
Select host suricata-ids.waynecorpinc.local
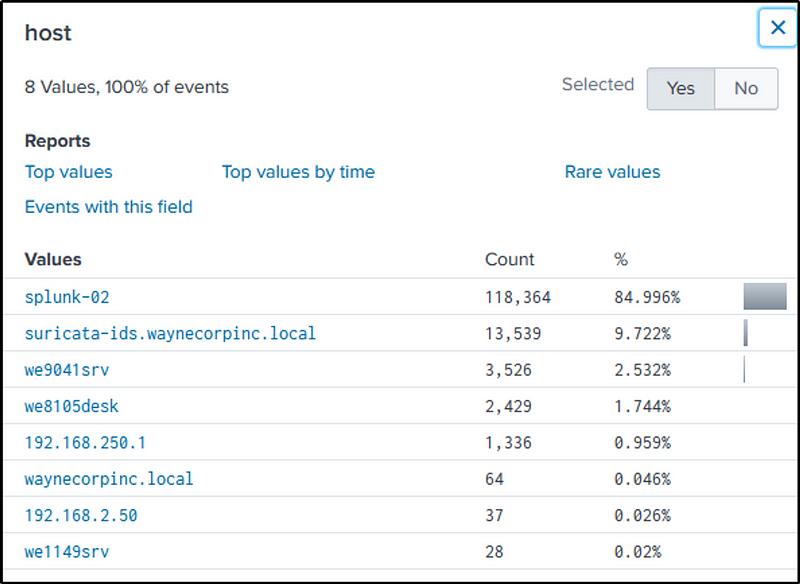pos(170,333)
